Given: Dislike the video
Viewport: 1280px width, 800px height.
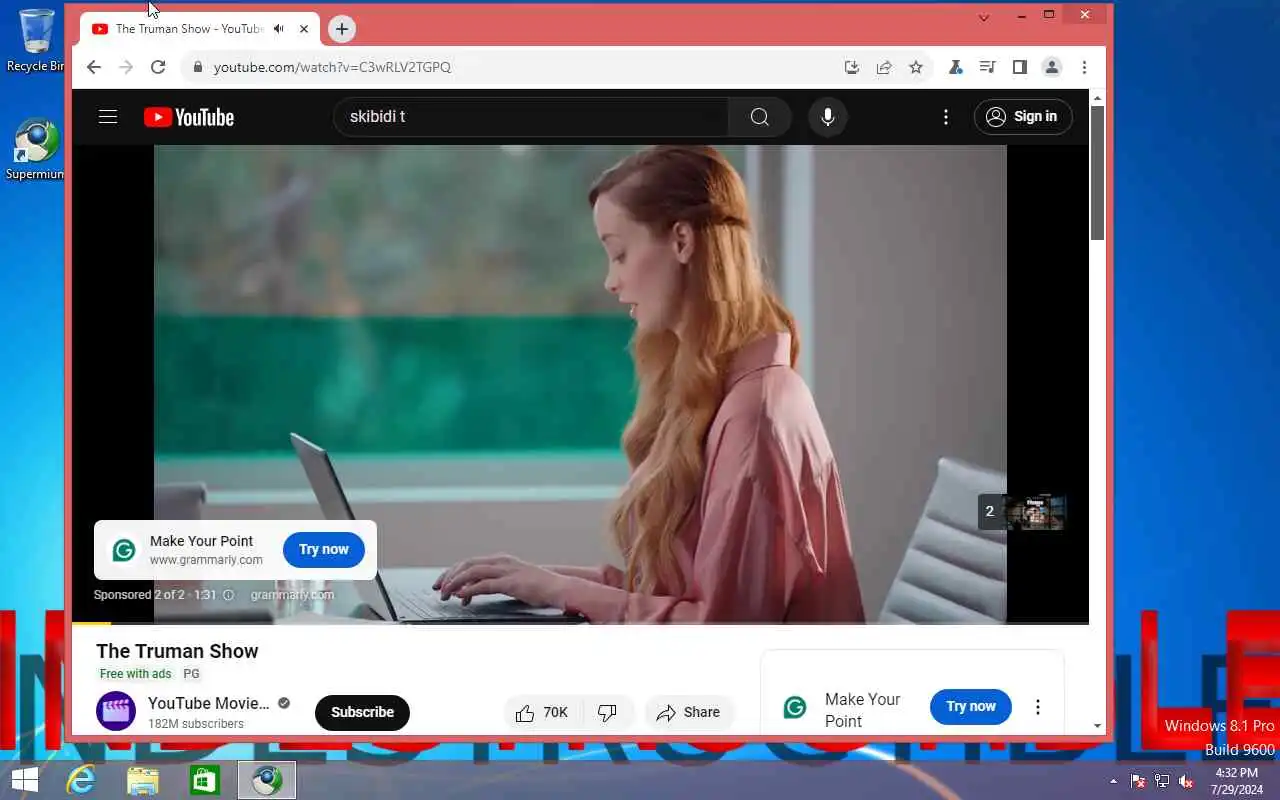Looking at the screenshot, I should [x=607, y=712].
